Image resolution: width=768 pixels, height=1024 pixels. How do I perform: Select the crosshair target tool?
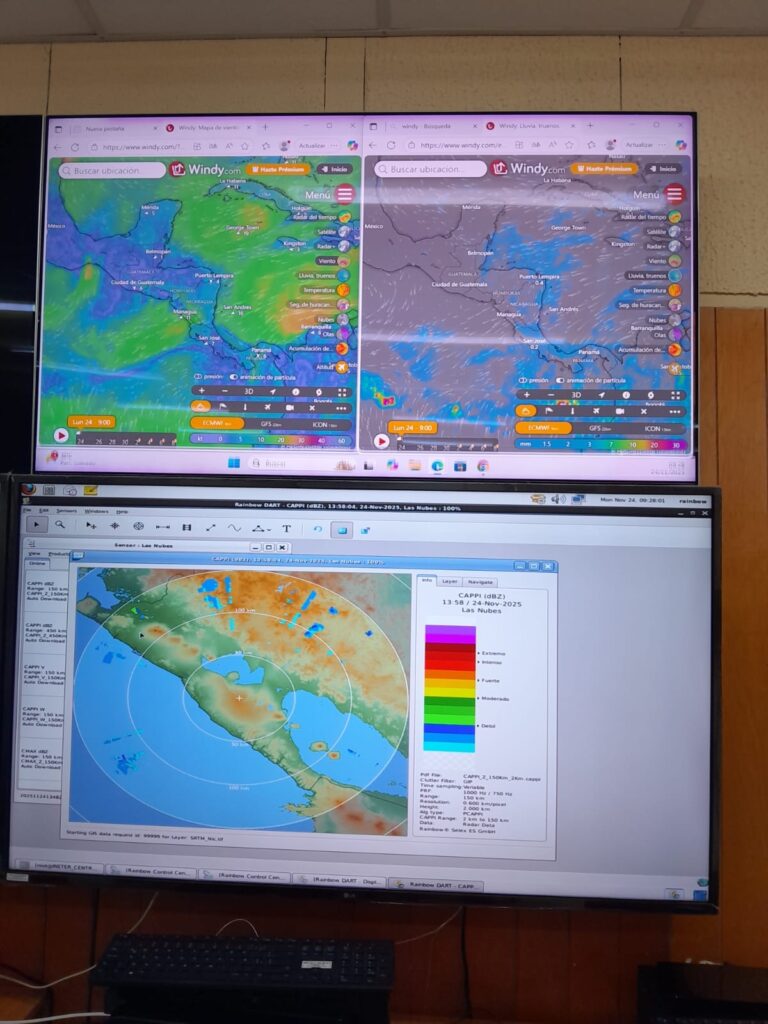pyautogui.click(x=138, y=526)
